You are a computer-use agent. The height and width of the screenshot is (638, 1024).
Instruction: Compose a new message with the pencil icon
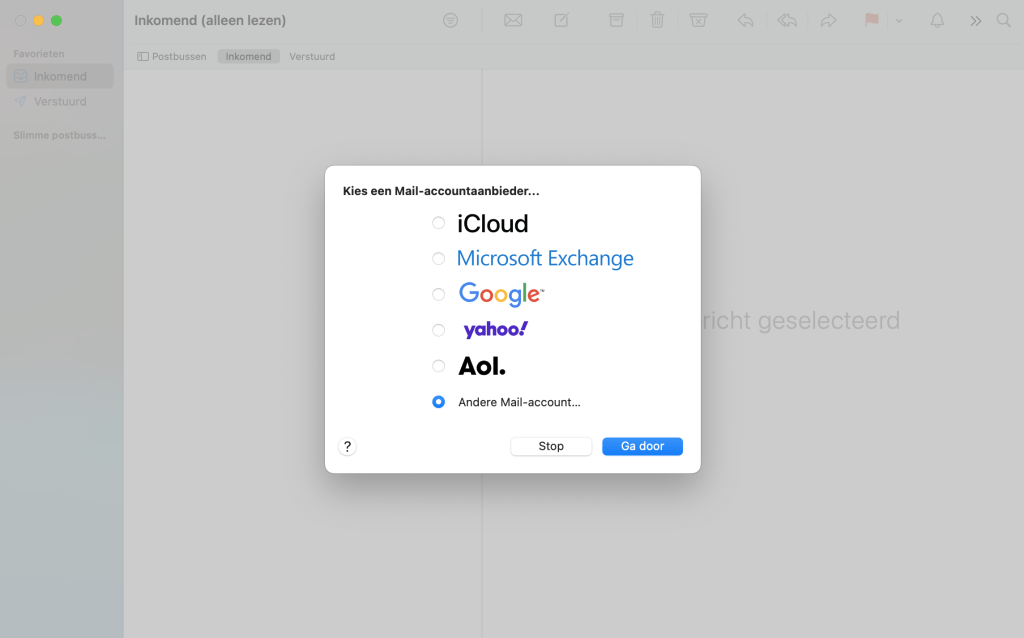point(562,21)
